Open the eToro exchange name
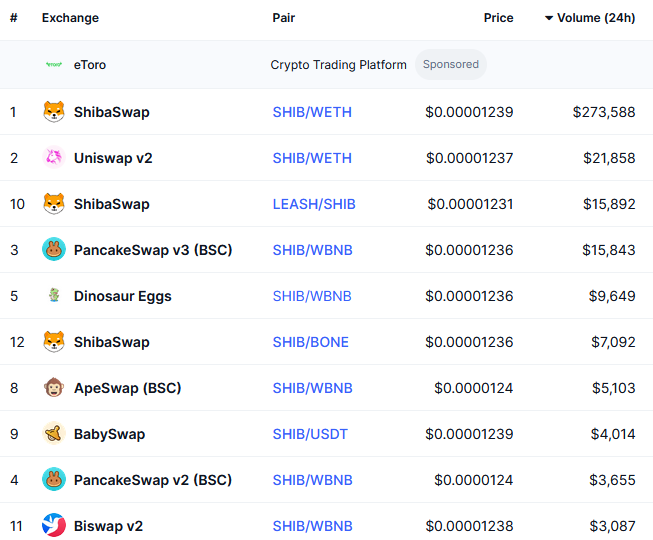653x540 pixels. click(90, 65)
